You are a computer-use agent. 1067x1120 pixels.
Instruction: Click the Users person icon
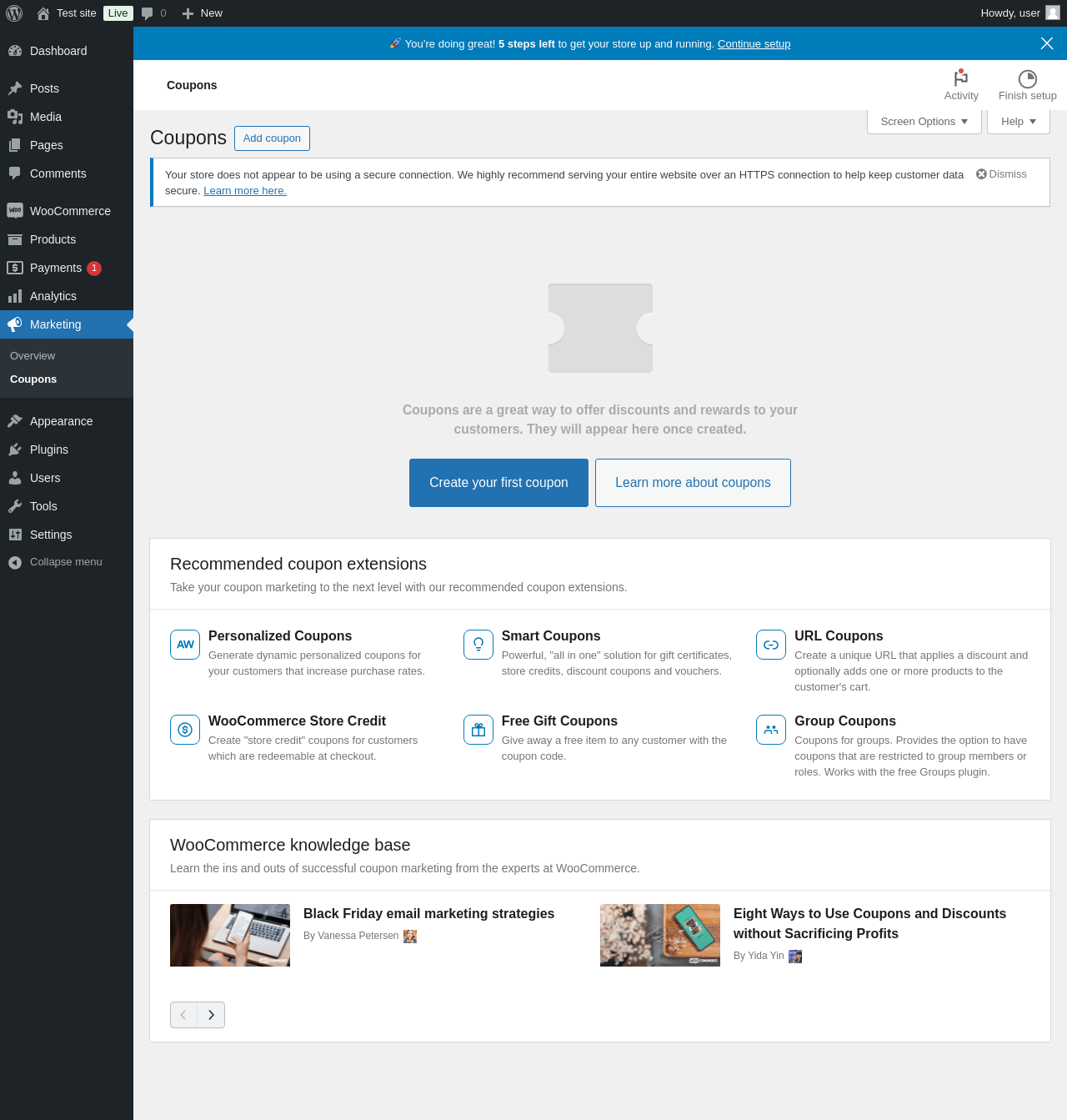coord(15,478)
